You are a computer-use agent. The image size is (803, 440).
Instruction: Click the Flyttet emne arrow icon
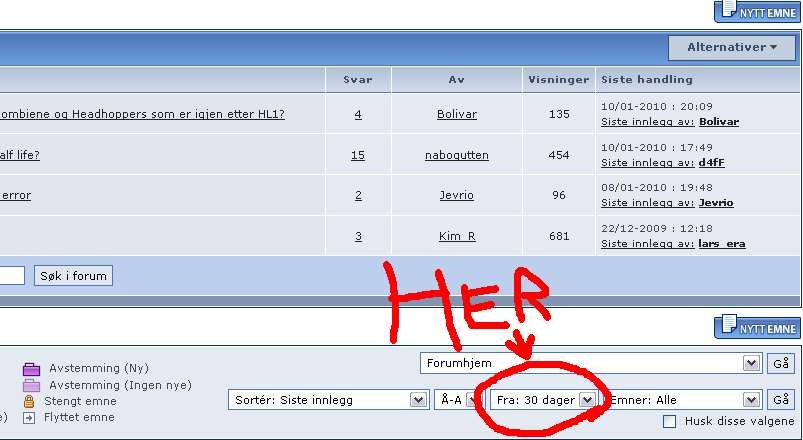coord(29,418)
